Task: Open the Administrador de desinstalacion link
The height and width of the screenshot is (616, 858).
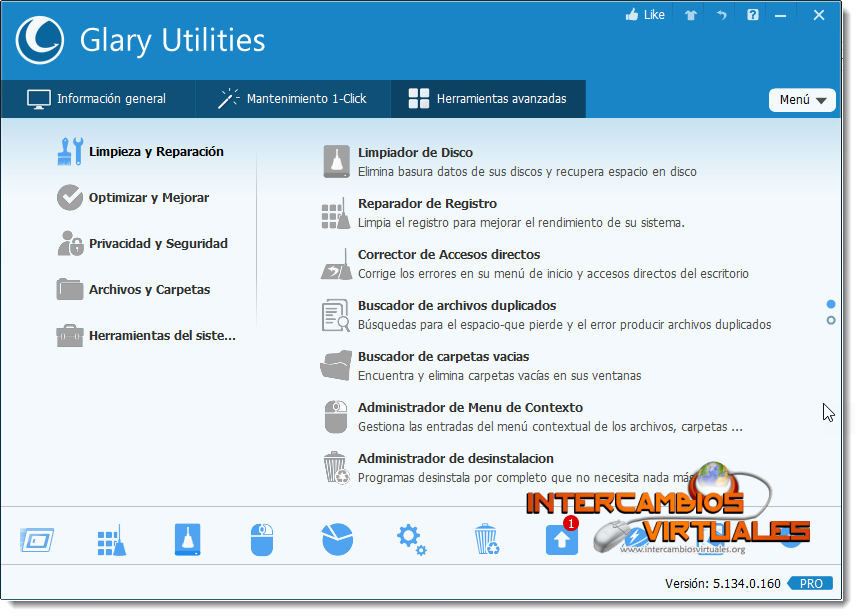Action: [456, 458]
